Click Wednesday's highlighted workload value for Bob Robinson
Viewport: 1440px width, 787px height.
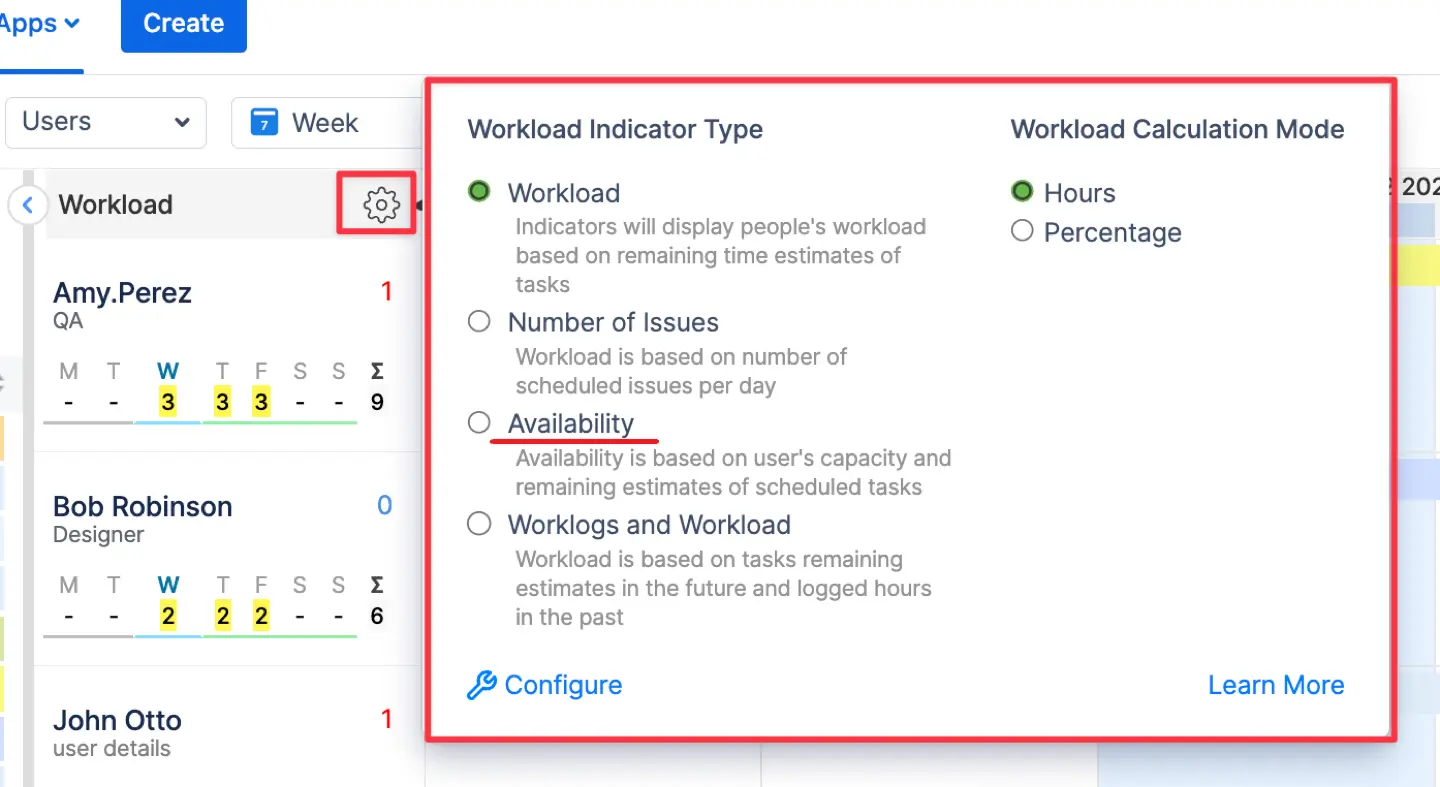pos(168,615)
